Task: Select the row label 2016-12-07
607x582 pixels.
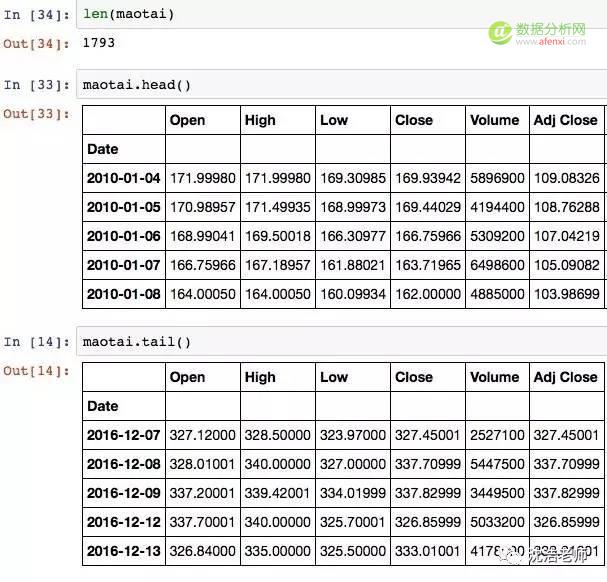Action: (x=123, y=435)
